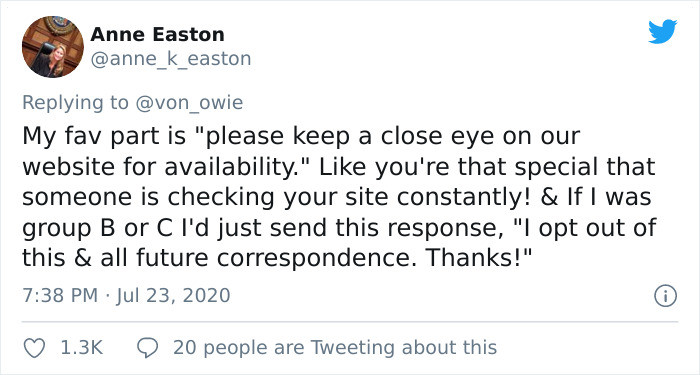The image size is (700, 375).
Task: Open "20 people are Tweeting about this"
Action: [335, 348]
